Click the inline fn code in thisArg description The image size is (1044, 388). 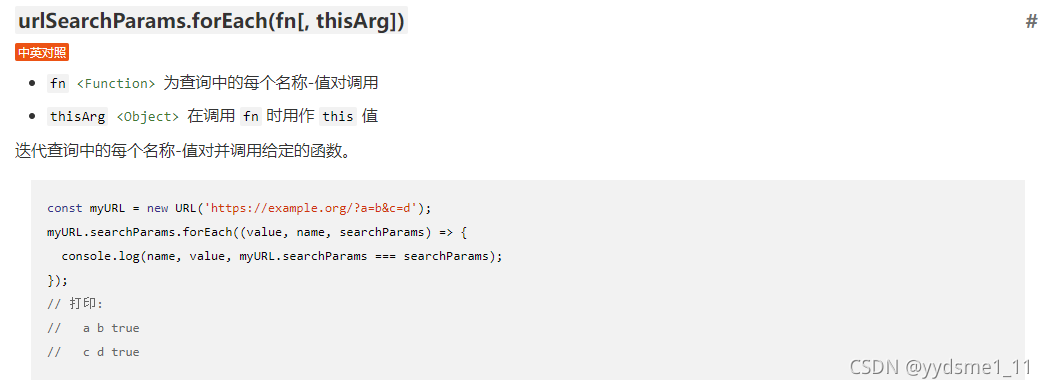250,116
